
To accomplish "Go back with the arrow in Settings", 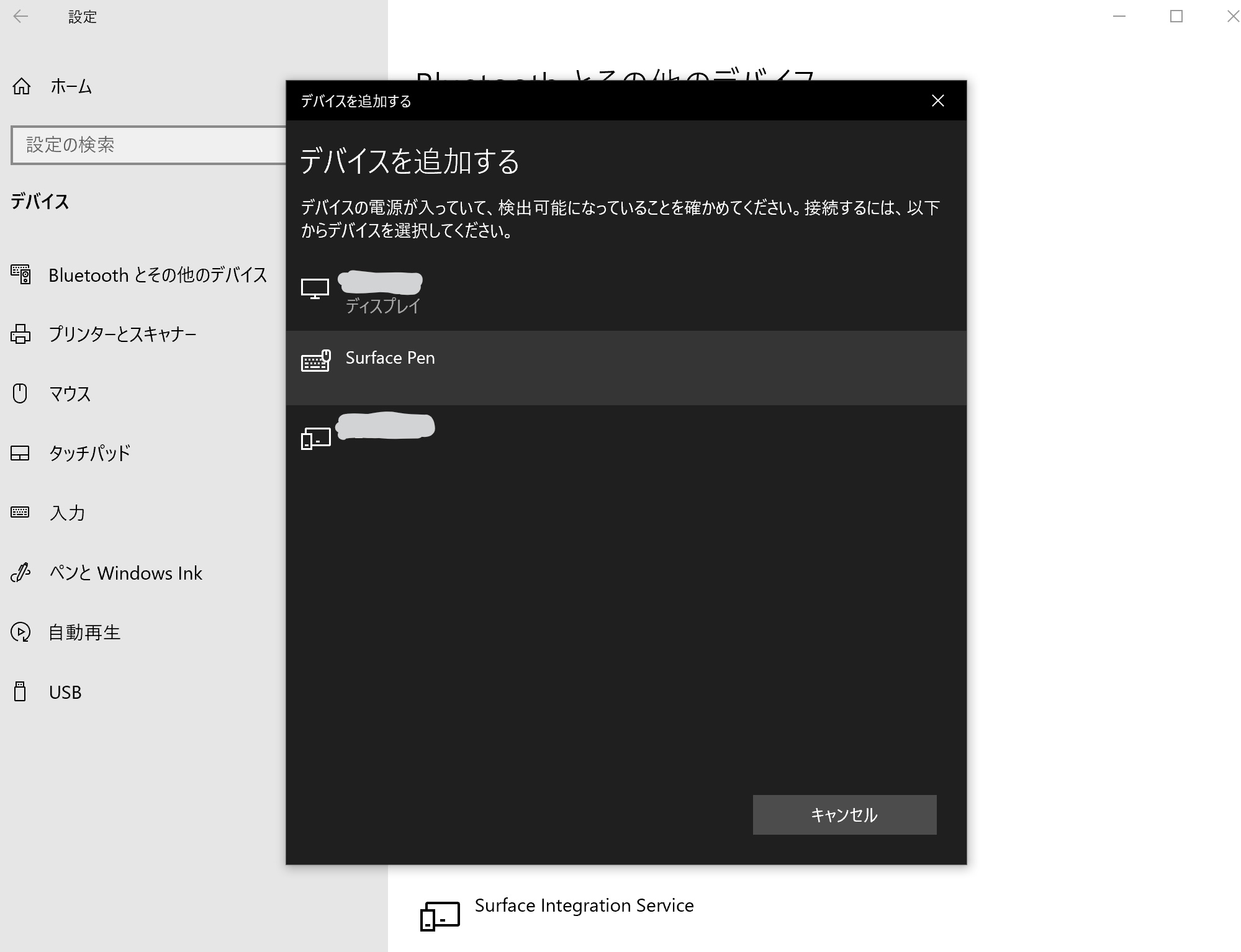I will coord(20,17).
